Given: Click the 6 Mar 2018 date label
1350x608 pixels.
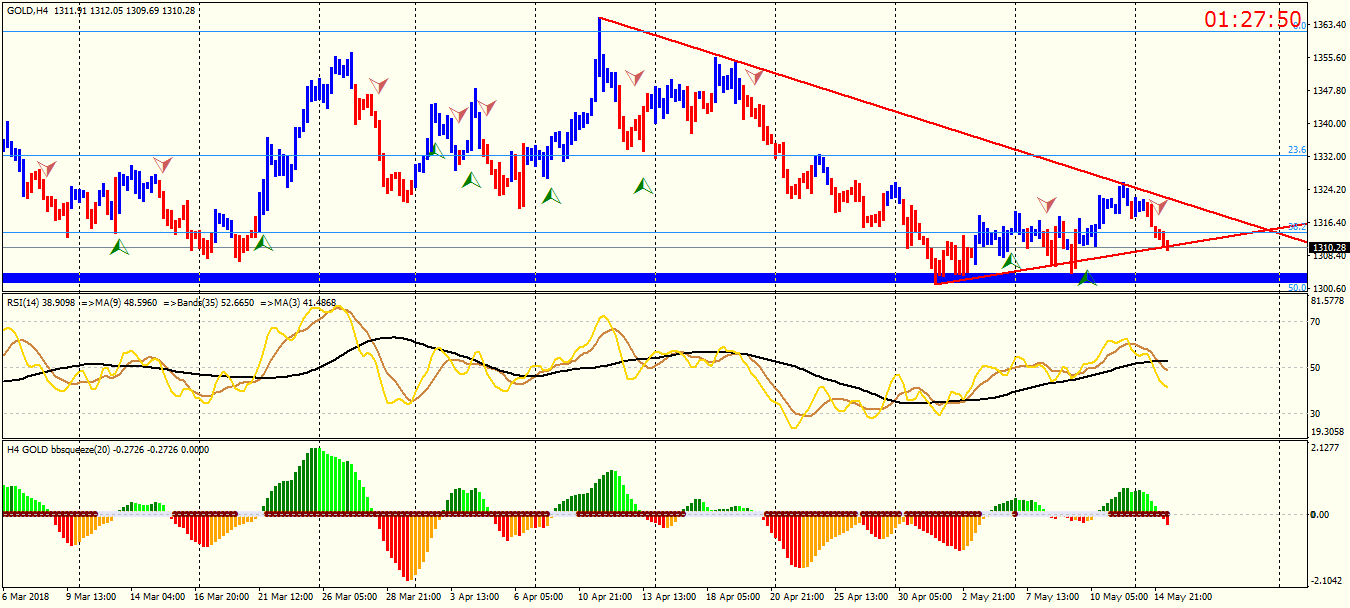Looking at the screenshot, I should [27, 597].
